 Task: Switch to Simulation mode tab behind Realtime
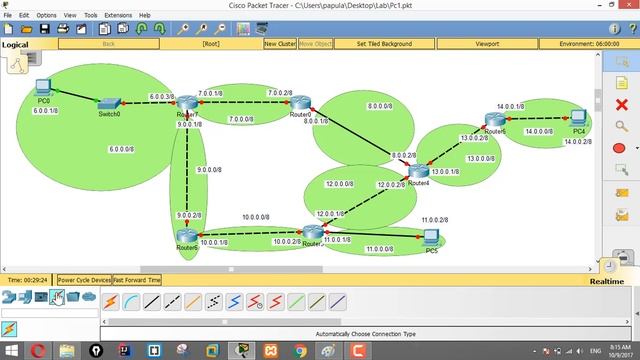pos(624,256)
